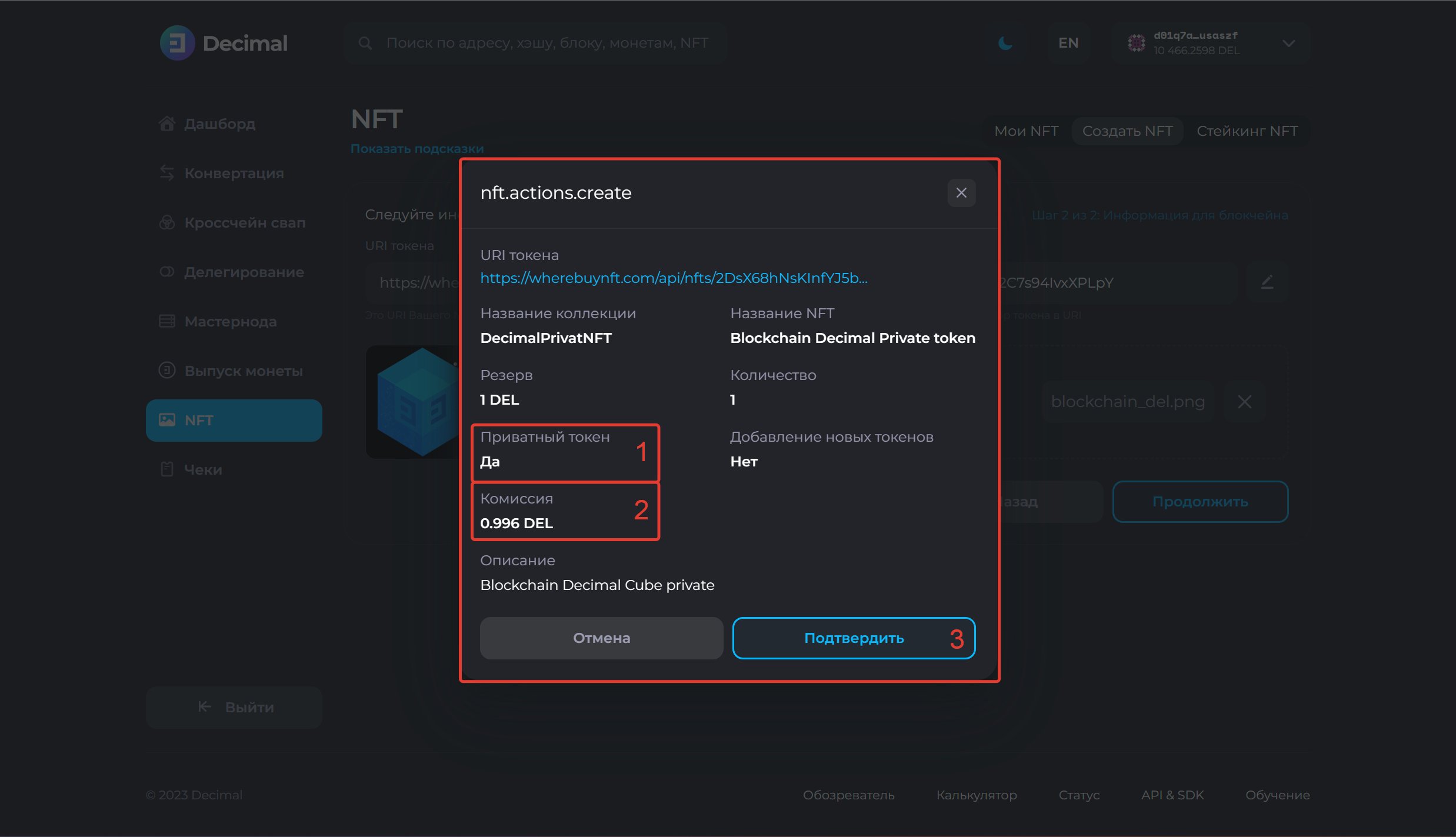The width and height of the screenshot is (1456, 837).
Task: Switch to the Стейкинг NFT tab
Action: [x=1247, y=131]
